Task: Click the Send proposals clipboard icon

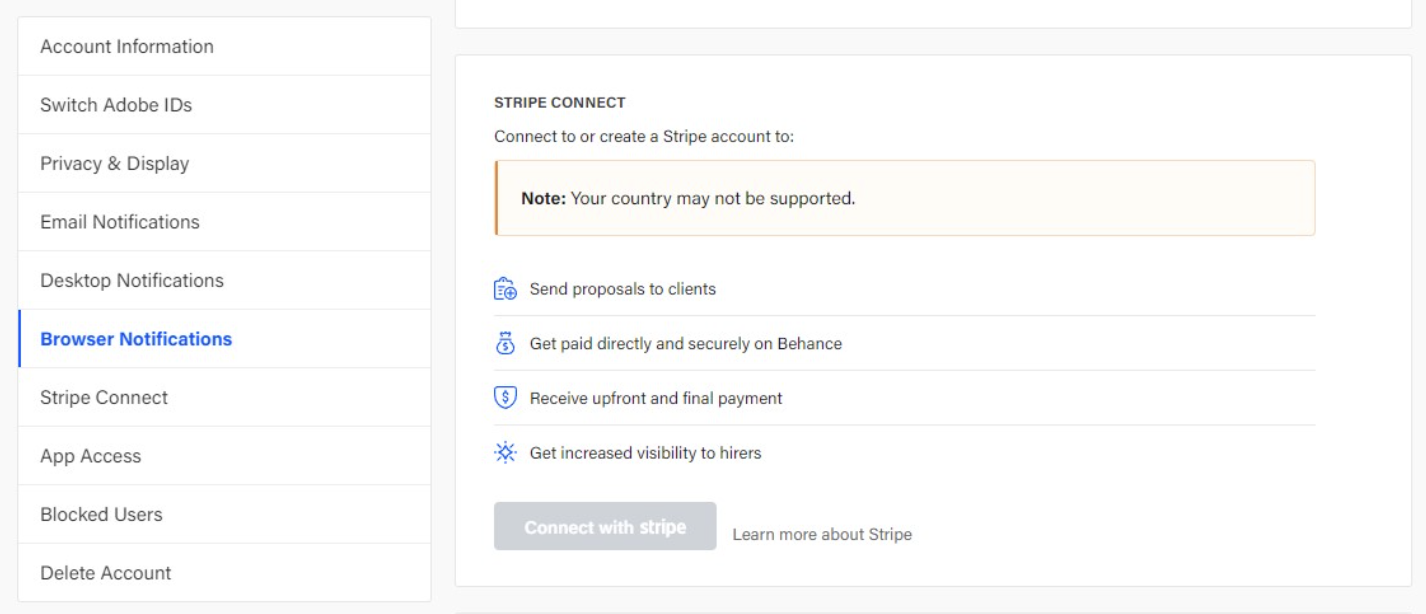Action: click(x=506, y=289)
